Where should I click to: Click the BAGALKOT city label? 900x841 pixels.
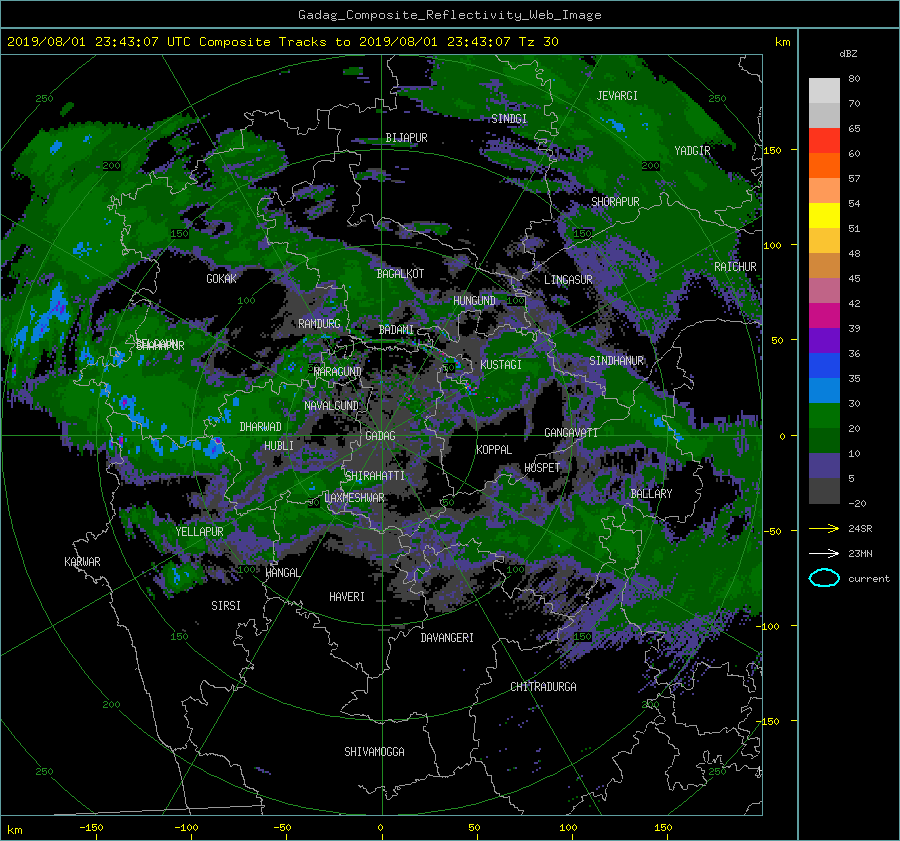(400, 274)
